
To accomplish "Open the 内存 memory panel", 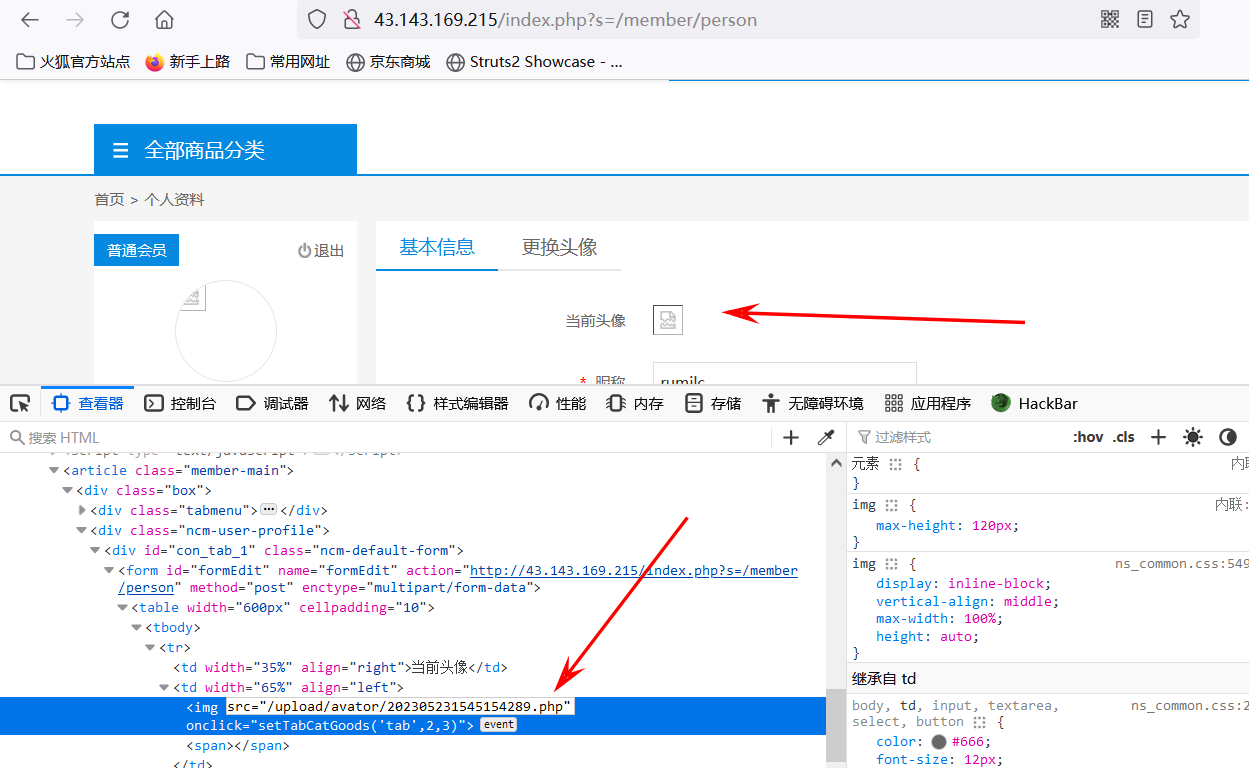I will coord(635,403).
